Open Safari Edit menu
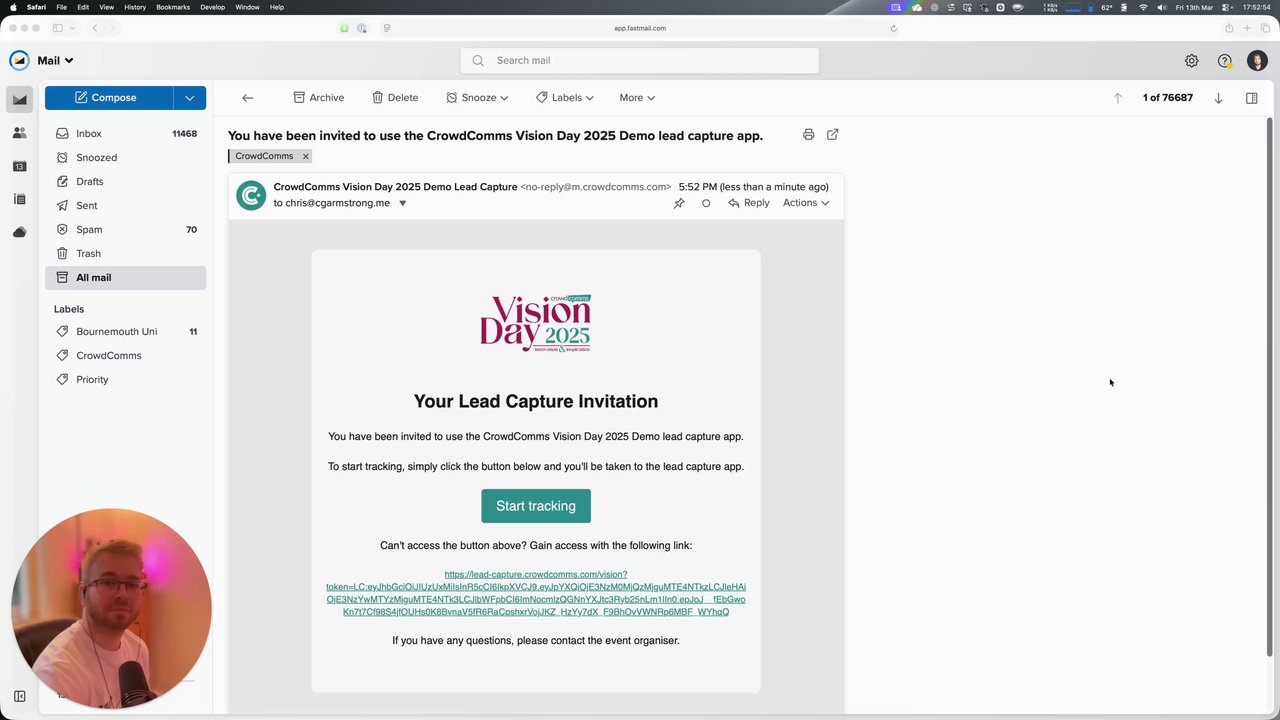The width and height of the screenshot is (1280, 720). tap(83, 7)
